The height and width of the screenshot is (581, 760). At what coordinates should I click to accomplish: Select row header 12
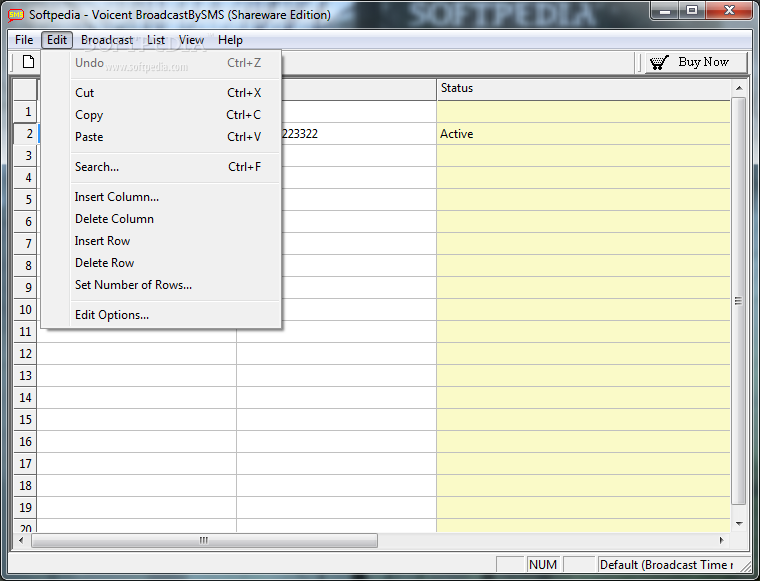click(25, 354)
